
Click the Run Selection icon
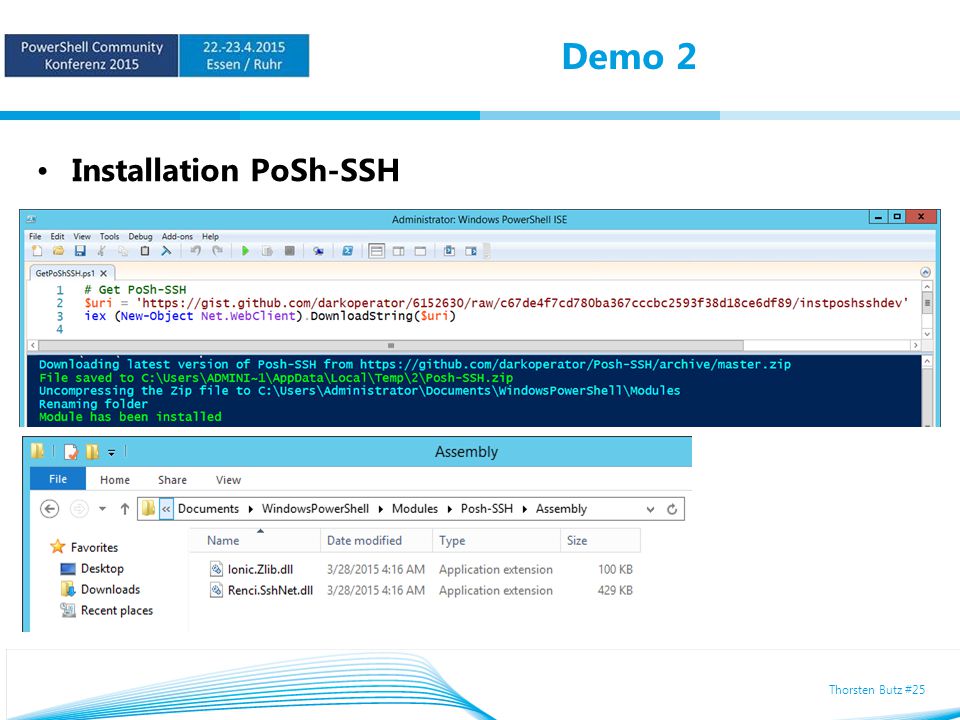267,251
